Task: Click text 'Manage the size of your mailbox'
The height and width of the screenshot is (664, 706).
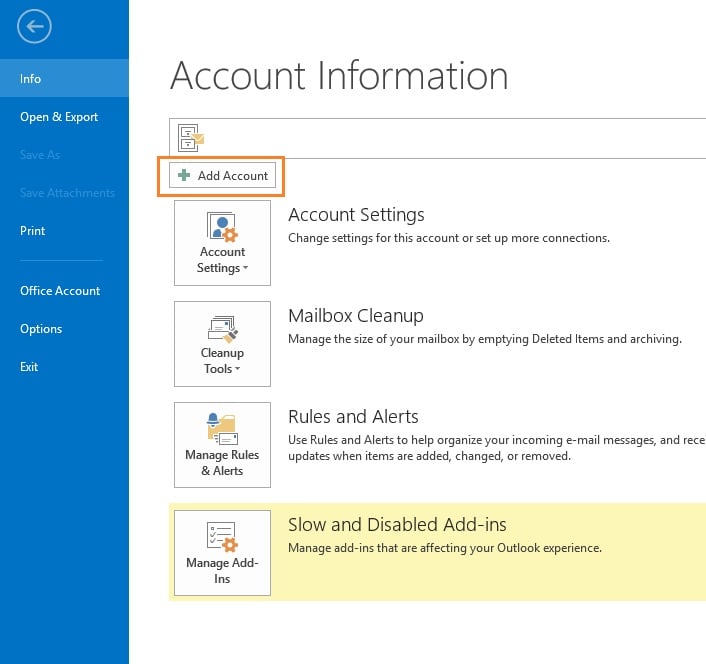Action: (374, 339)
